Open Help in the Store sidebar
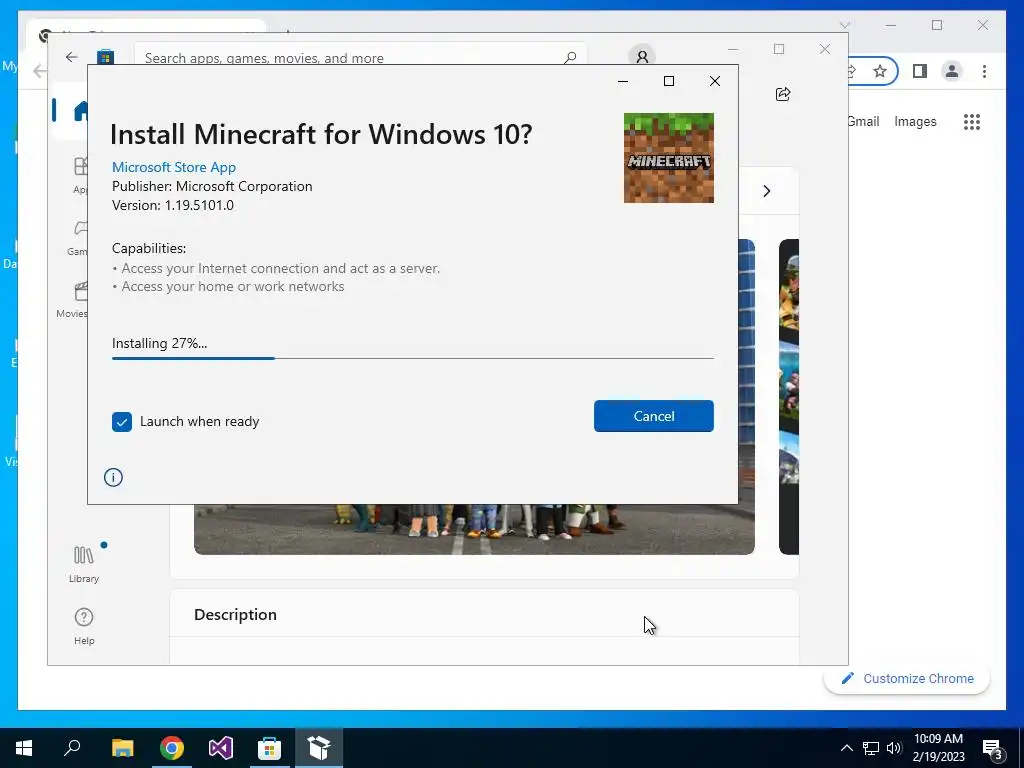The width and height of the screenshot is (1024, 768). [x=84, y=626]
